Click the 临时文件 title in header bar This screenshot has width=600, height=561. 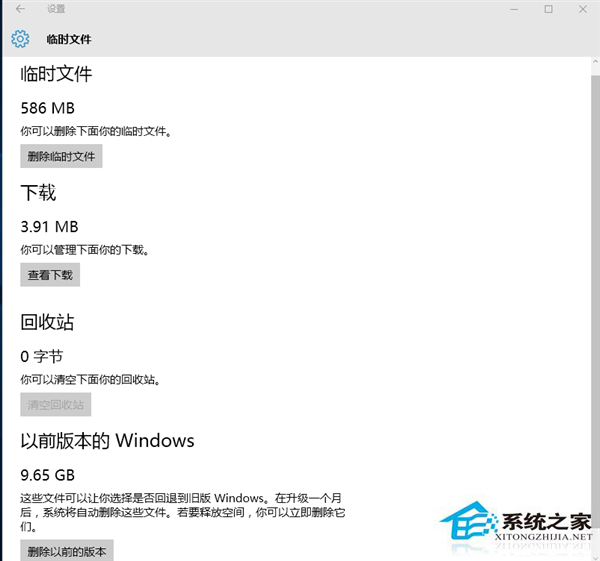click(69, 39)
